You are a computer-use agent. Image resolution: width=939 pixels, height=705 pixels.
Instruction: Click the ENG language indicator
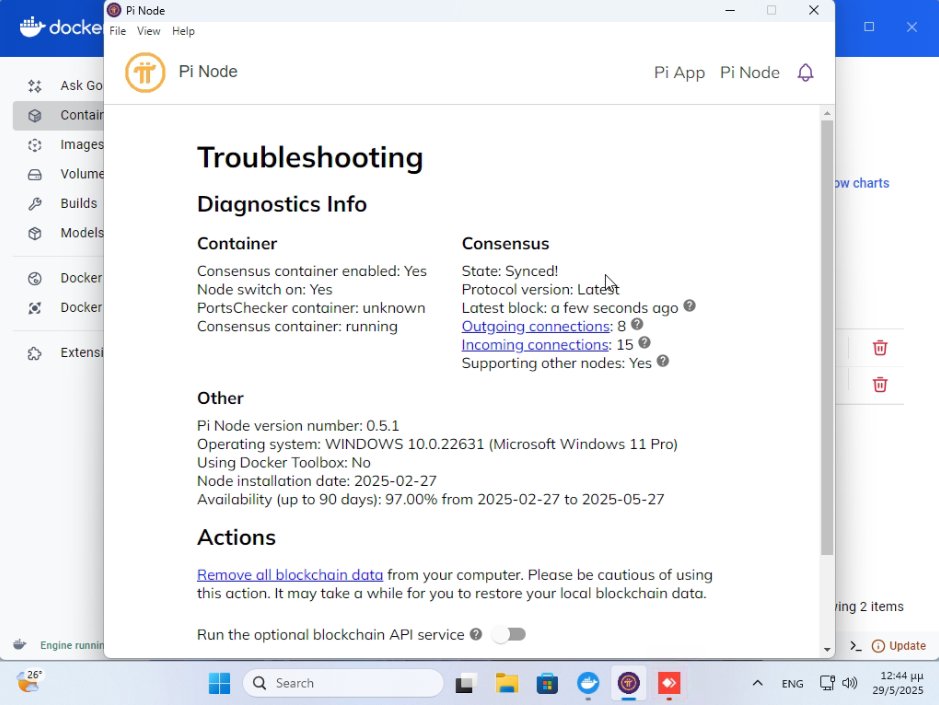[792, 684]
